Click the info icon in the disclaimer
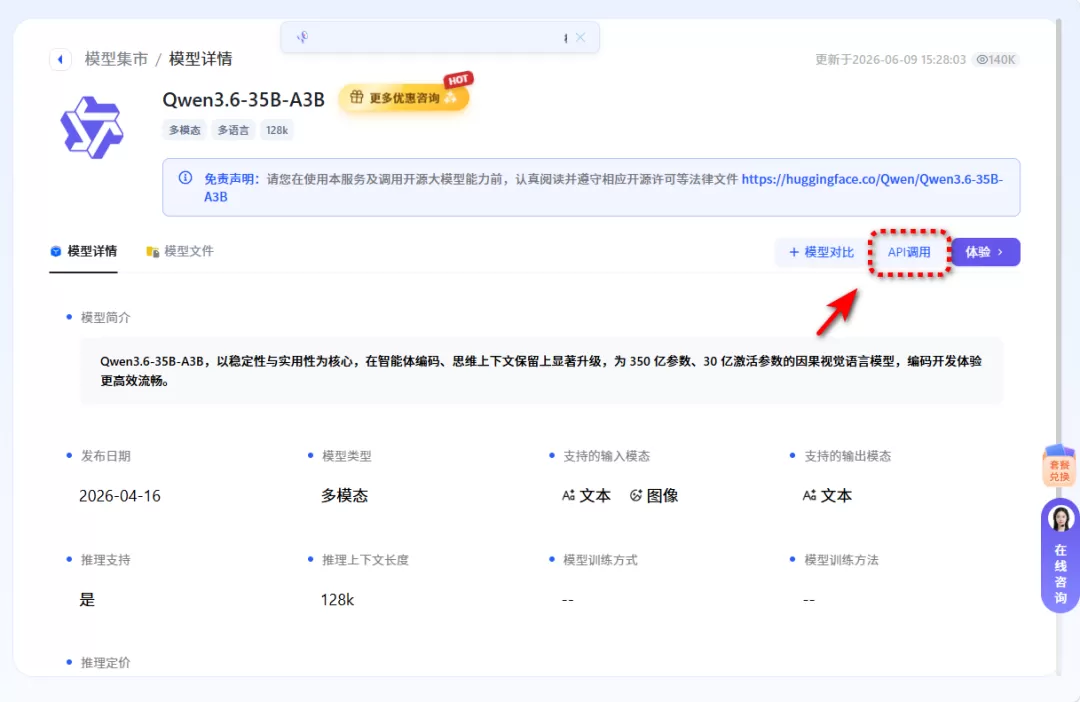 (x=185, y=178)
